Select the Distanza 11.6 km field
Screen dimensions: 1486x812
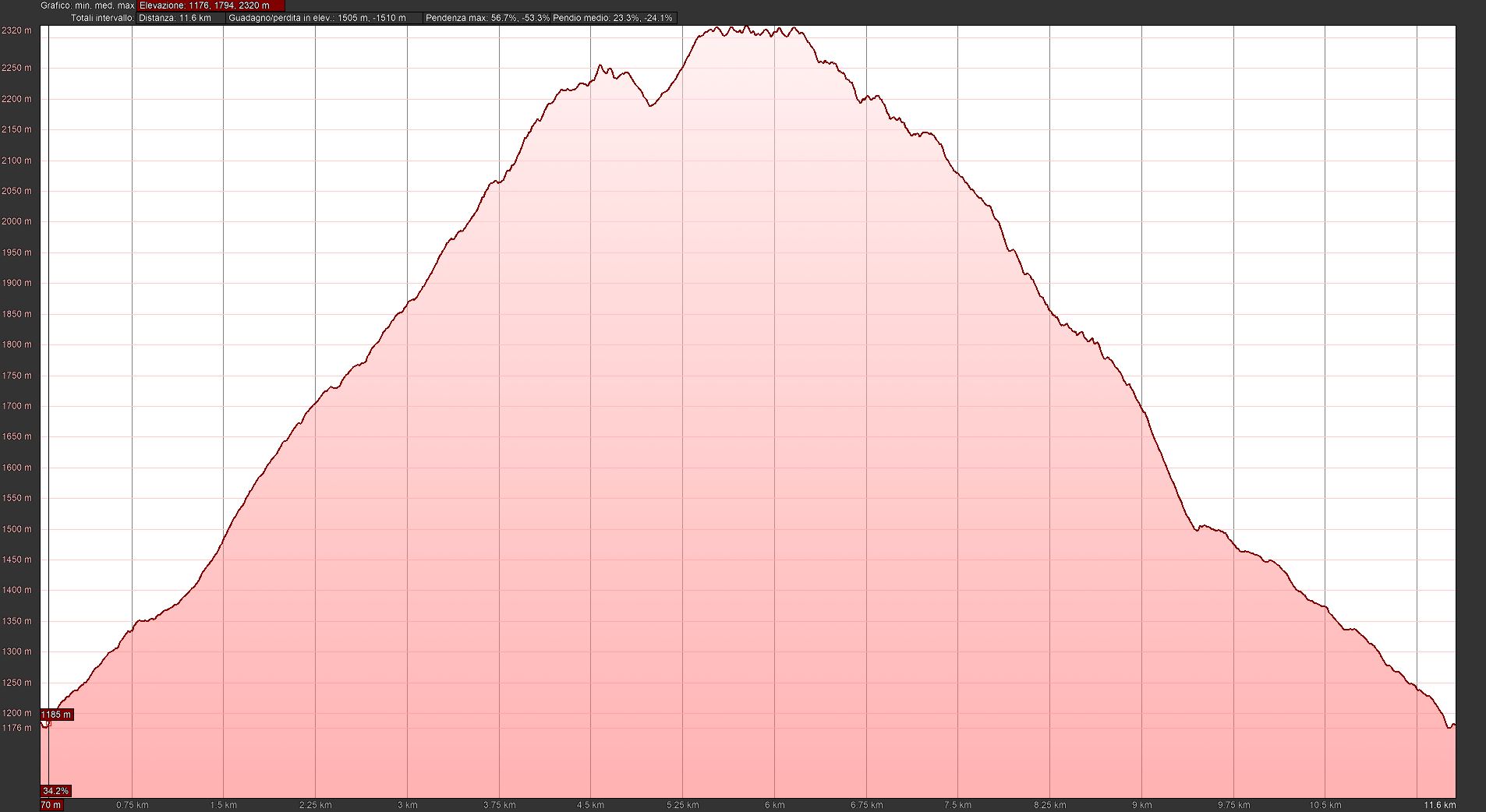point(175,18)
